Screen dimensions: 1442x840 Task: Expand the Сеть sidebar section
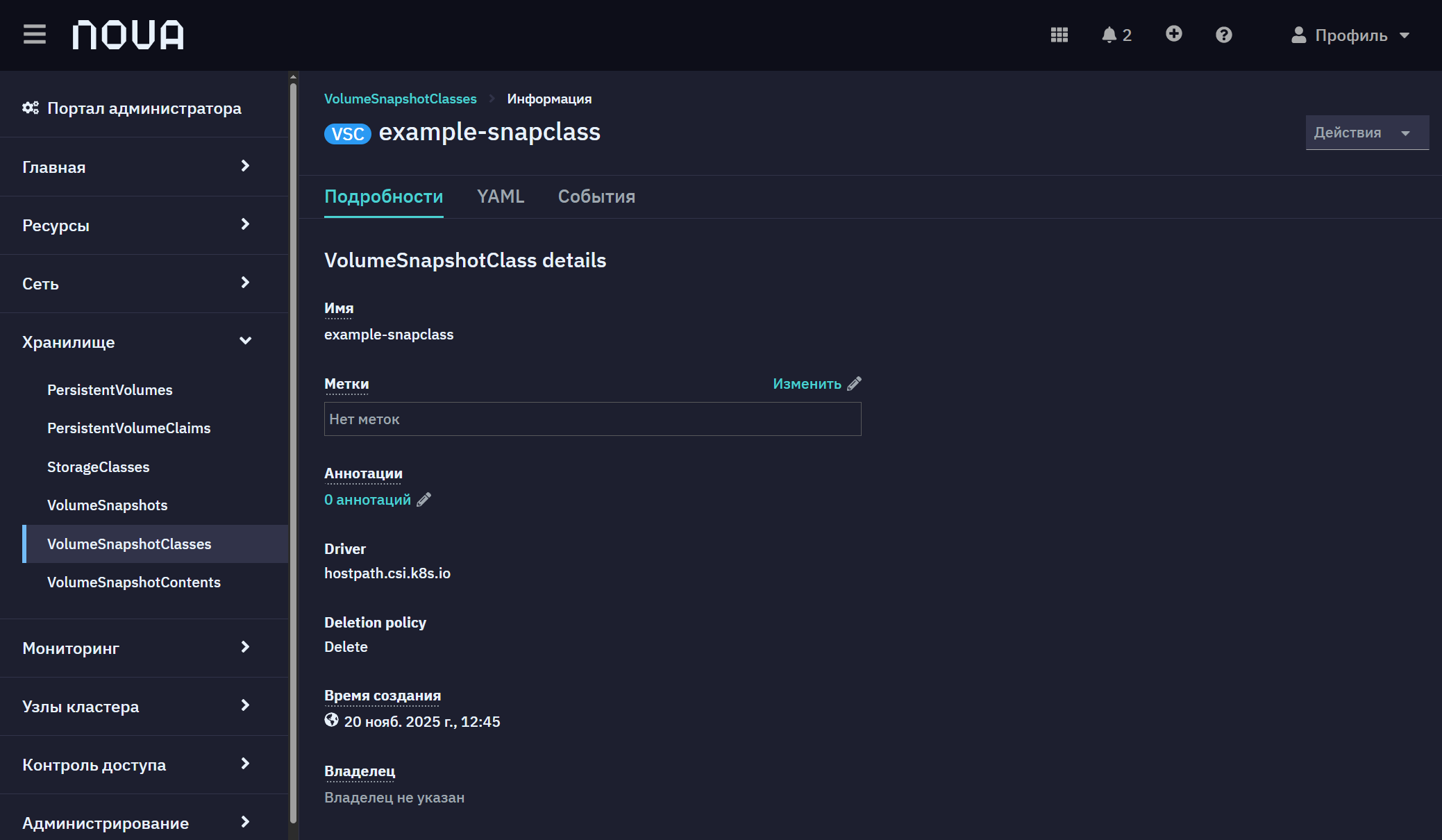tap(144, 283)
